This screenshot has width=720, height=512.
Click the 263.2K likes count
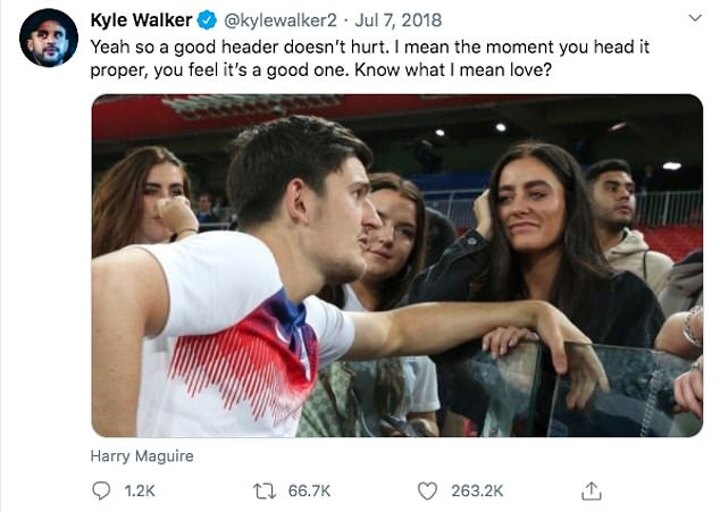pos(477,490)
